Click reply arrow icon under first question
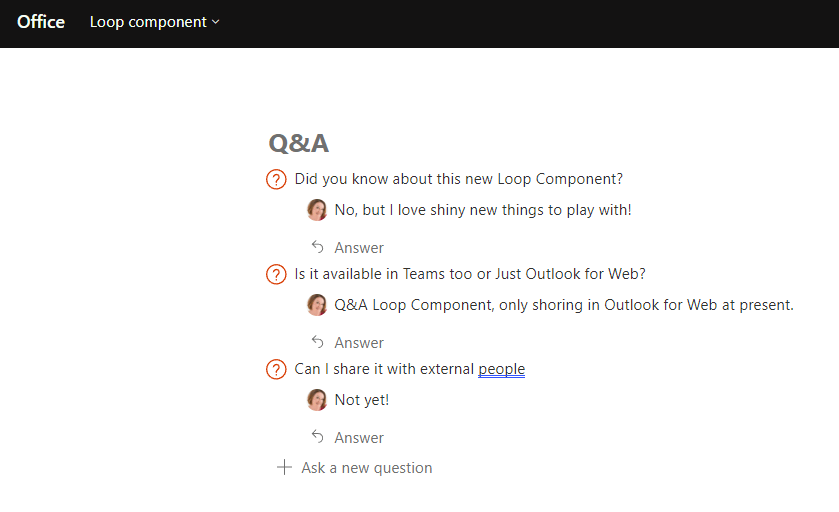Viewport: 839px width, 512px height. (318, 247)
